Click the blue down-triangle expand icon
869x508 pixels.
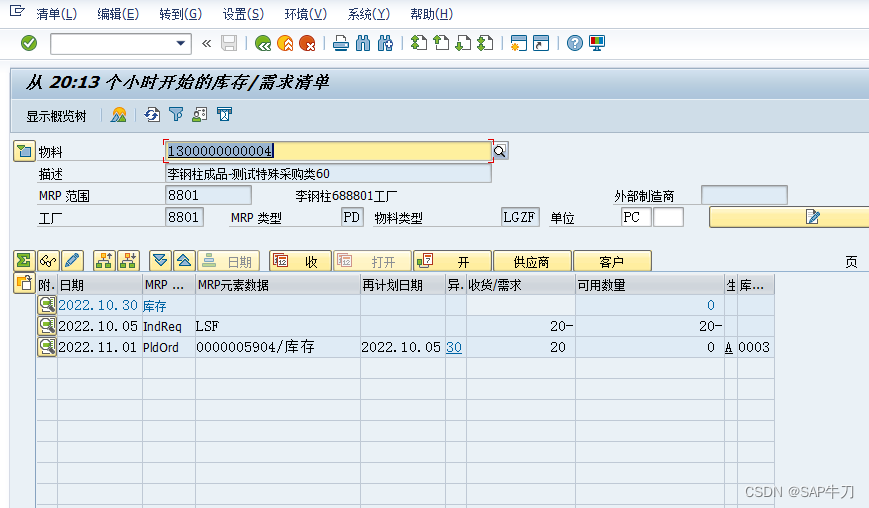[160, 261]
